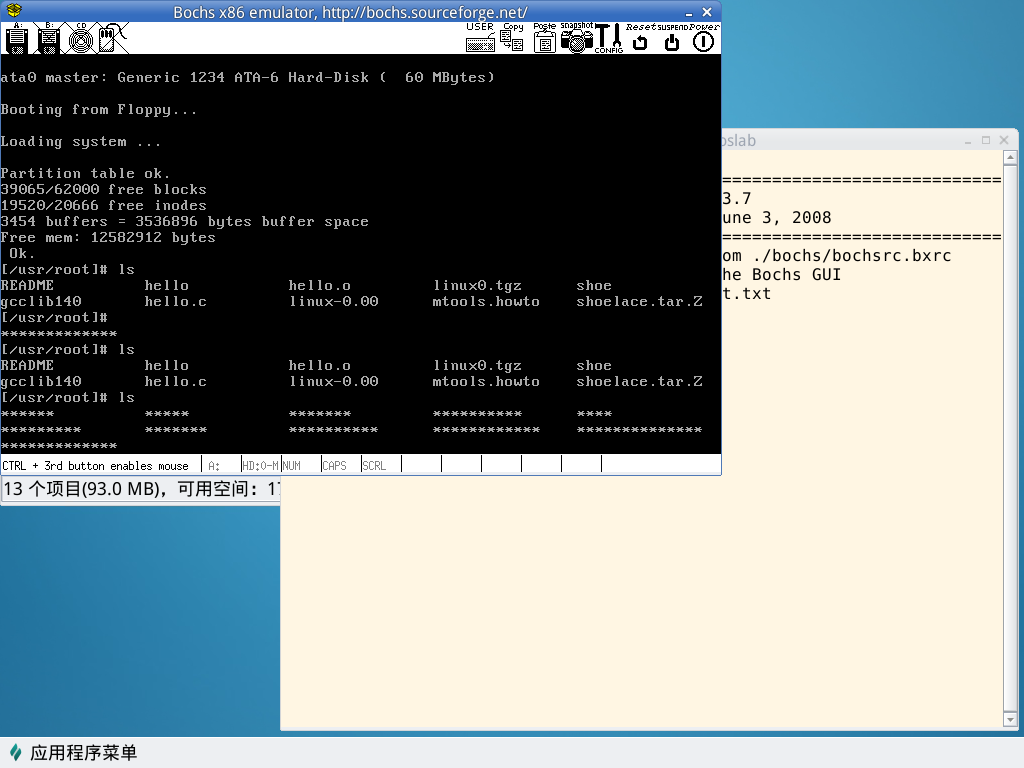Open the CONFIG tools icon
Viewport: 1024px width, 768px height.
pos(608,39)
